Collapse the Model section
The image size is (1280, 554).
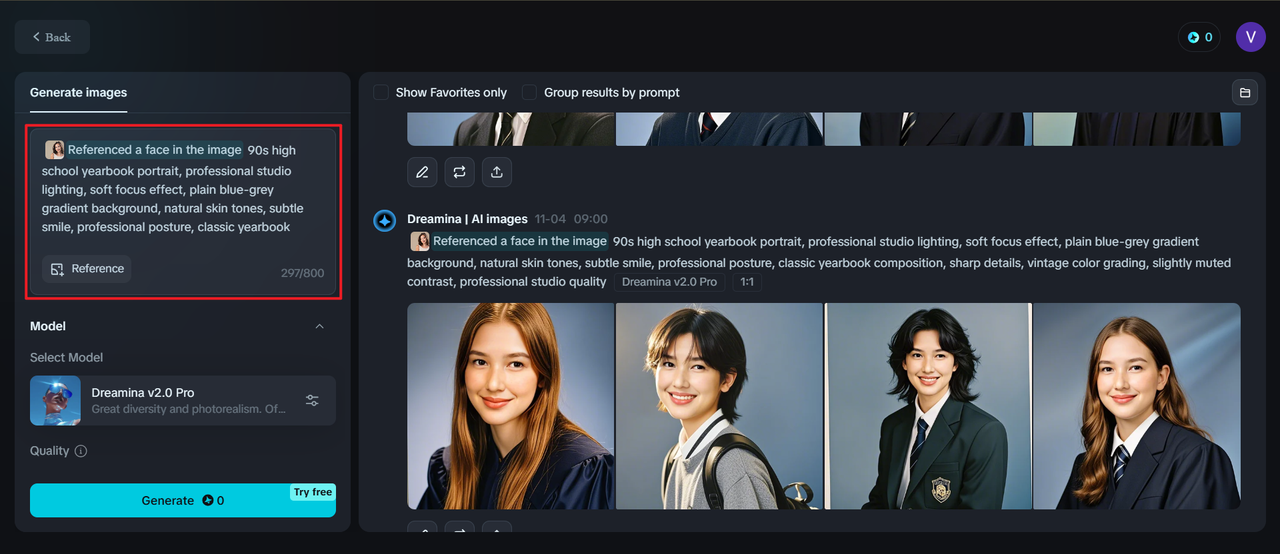click(319, 326)
